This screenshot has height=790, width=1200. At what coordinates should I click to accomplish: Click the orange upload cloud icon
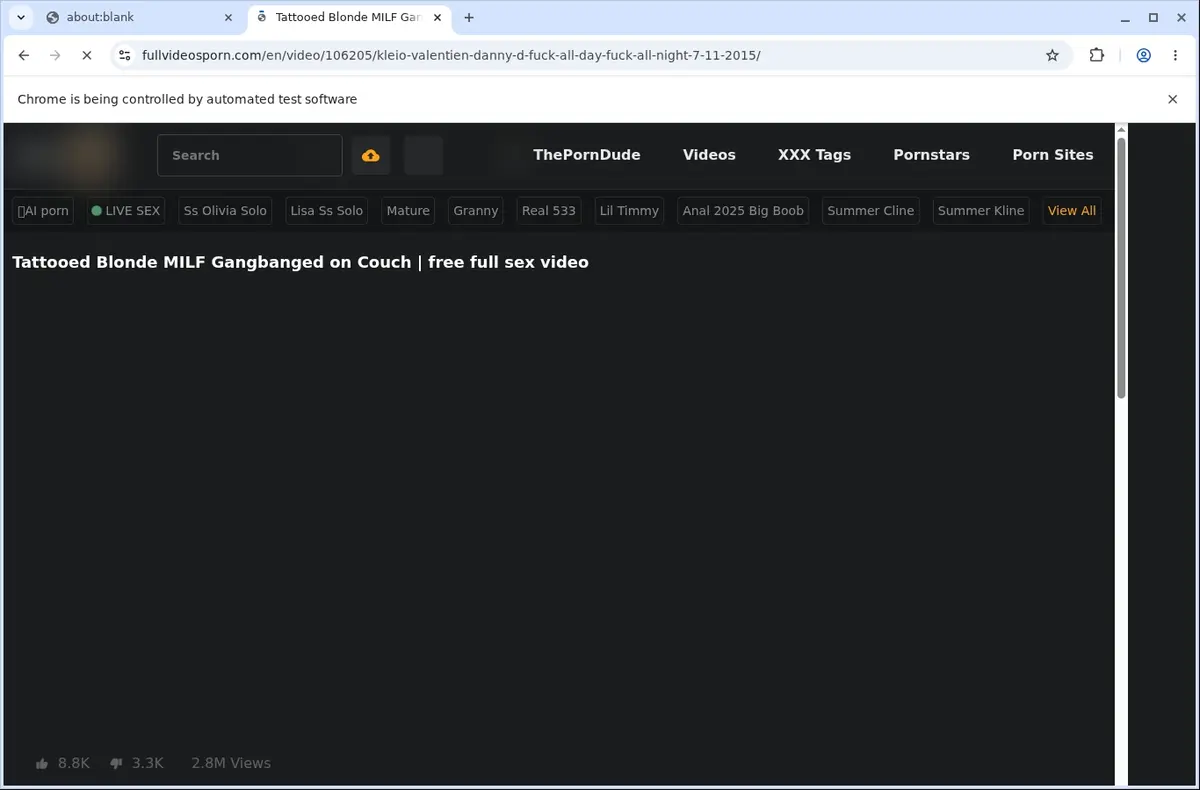click(x=371, y=155)
